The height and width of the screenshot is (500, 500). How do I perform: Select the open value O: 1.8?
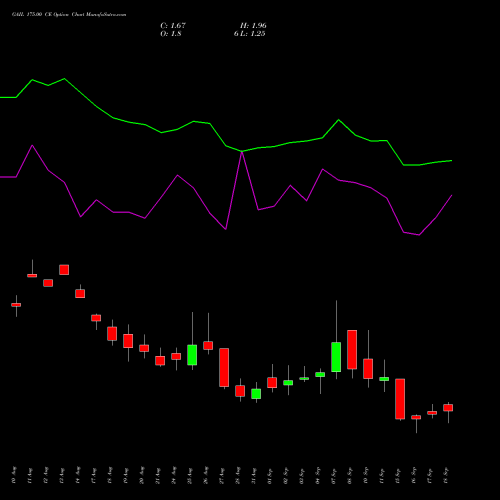pyautogui.click(x=171, y=34)
